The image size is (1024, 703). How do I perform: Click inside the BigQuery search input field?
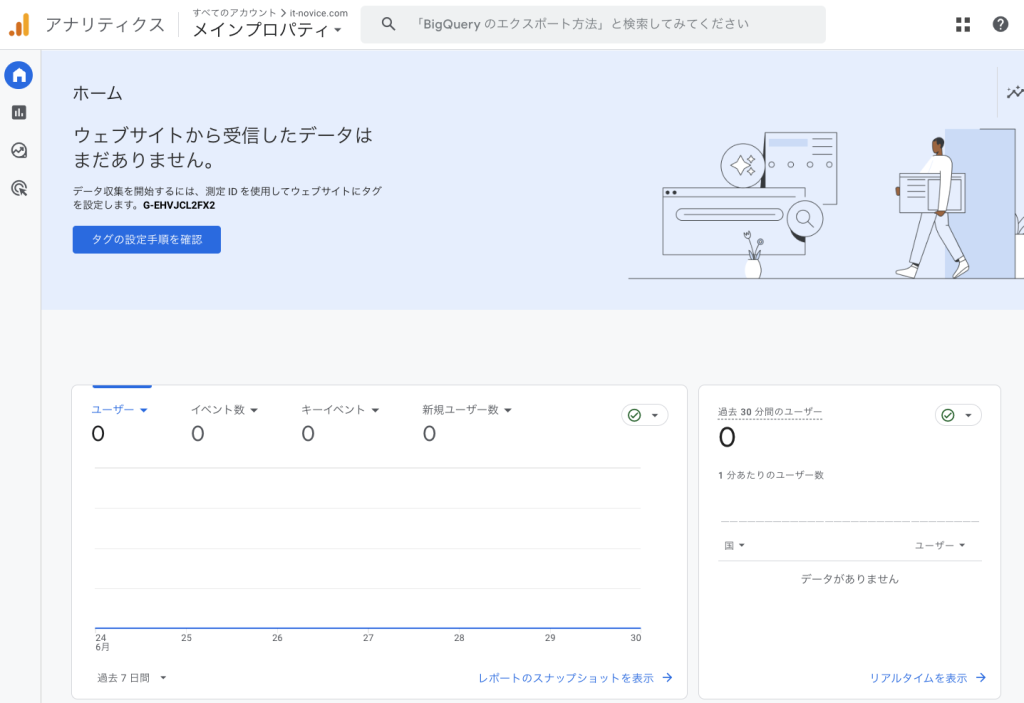600,23
